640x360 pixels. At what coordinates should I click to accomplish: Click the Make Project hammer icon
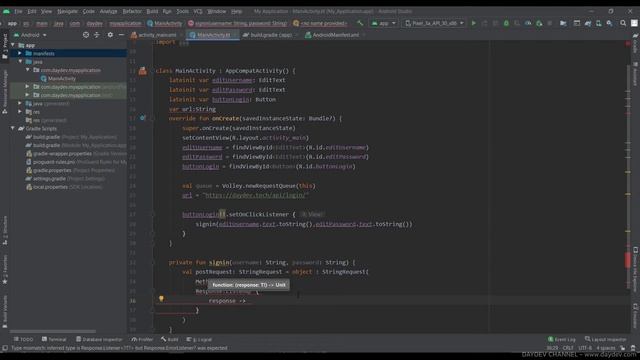[x=360, y=23]
